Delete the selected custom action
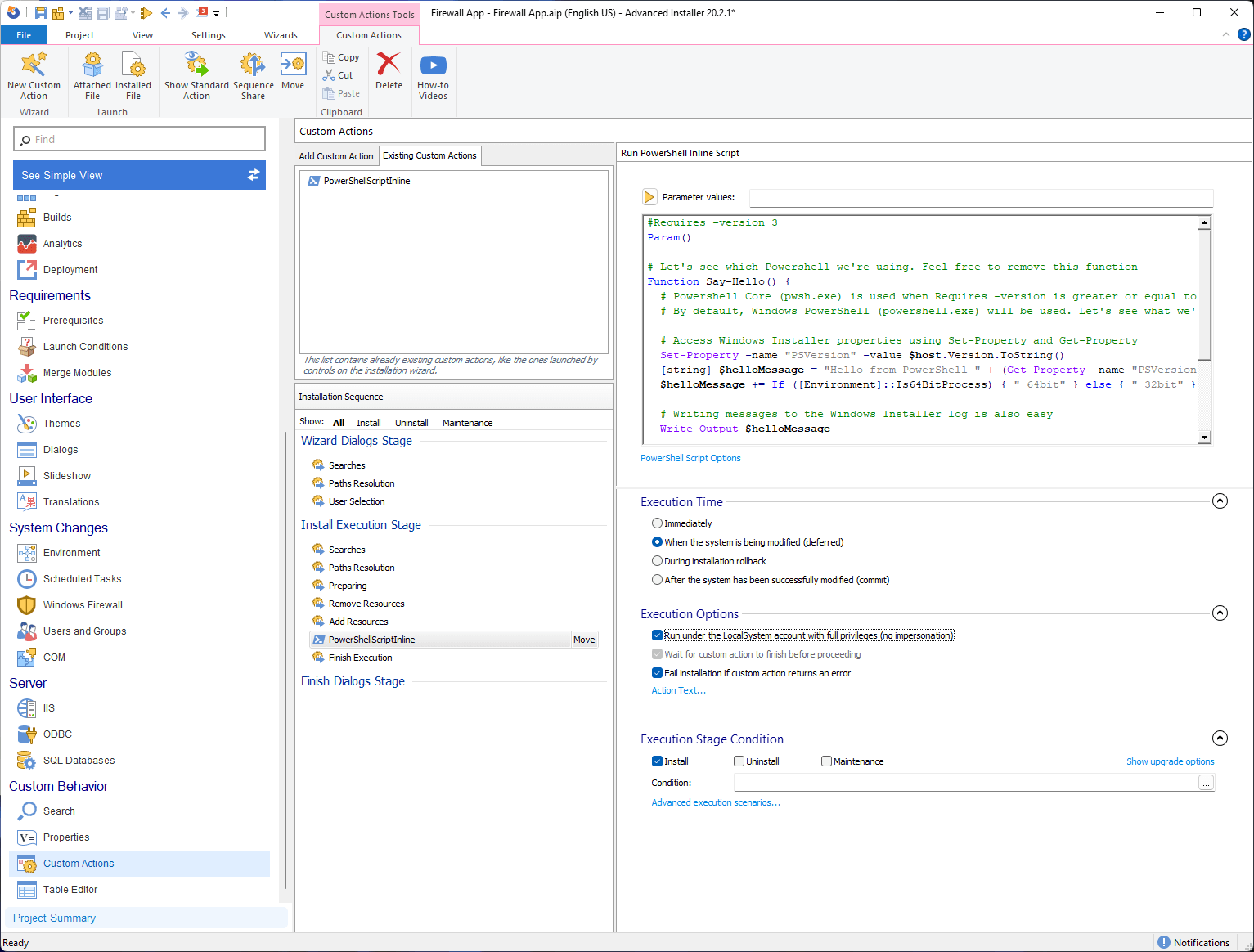 click(389, 71)
